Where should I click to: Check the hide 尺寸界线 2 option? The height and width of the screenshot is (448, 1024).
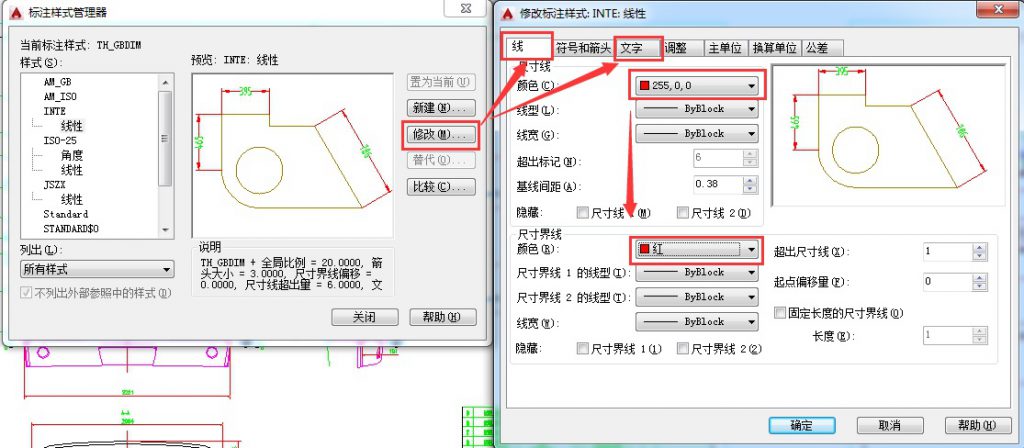coord(683,349)
